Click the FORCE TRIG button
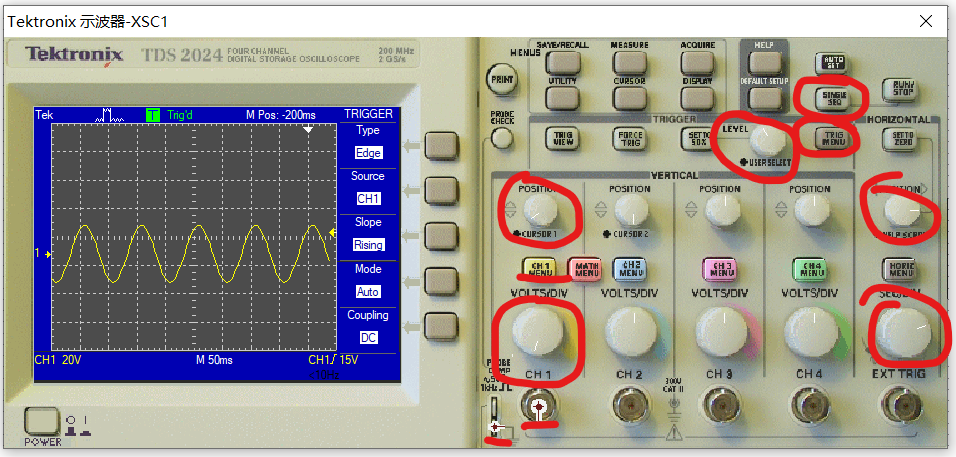 pos(629,138)
